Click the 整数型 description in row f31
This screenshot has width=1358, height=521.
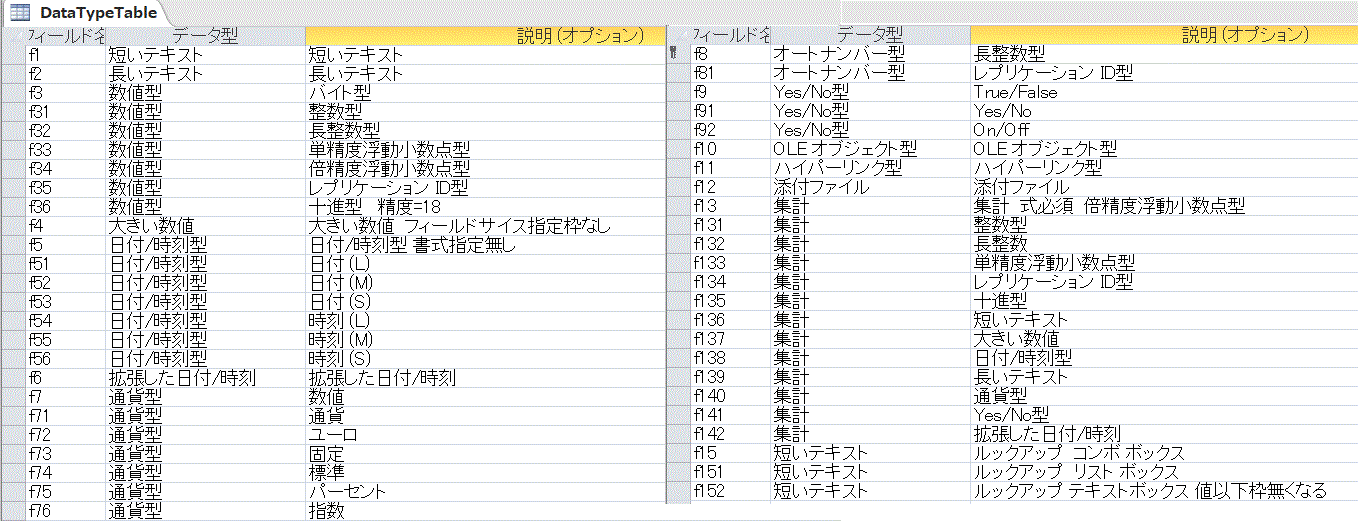coord(485,111)
